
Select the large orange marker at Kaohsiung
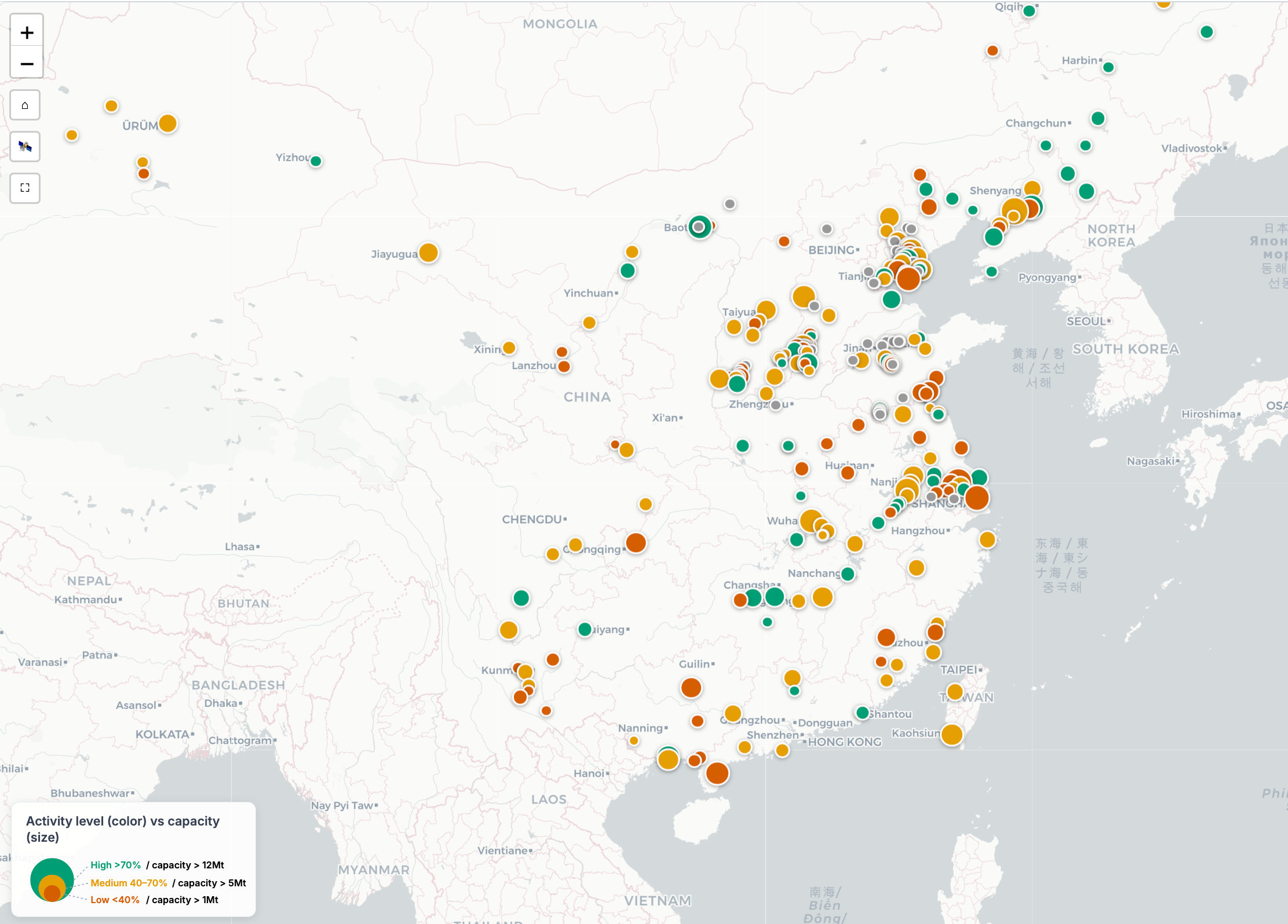[952, 735]
